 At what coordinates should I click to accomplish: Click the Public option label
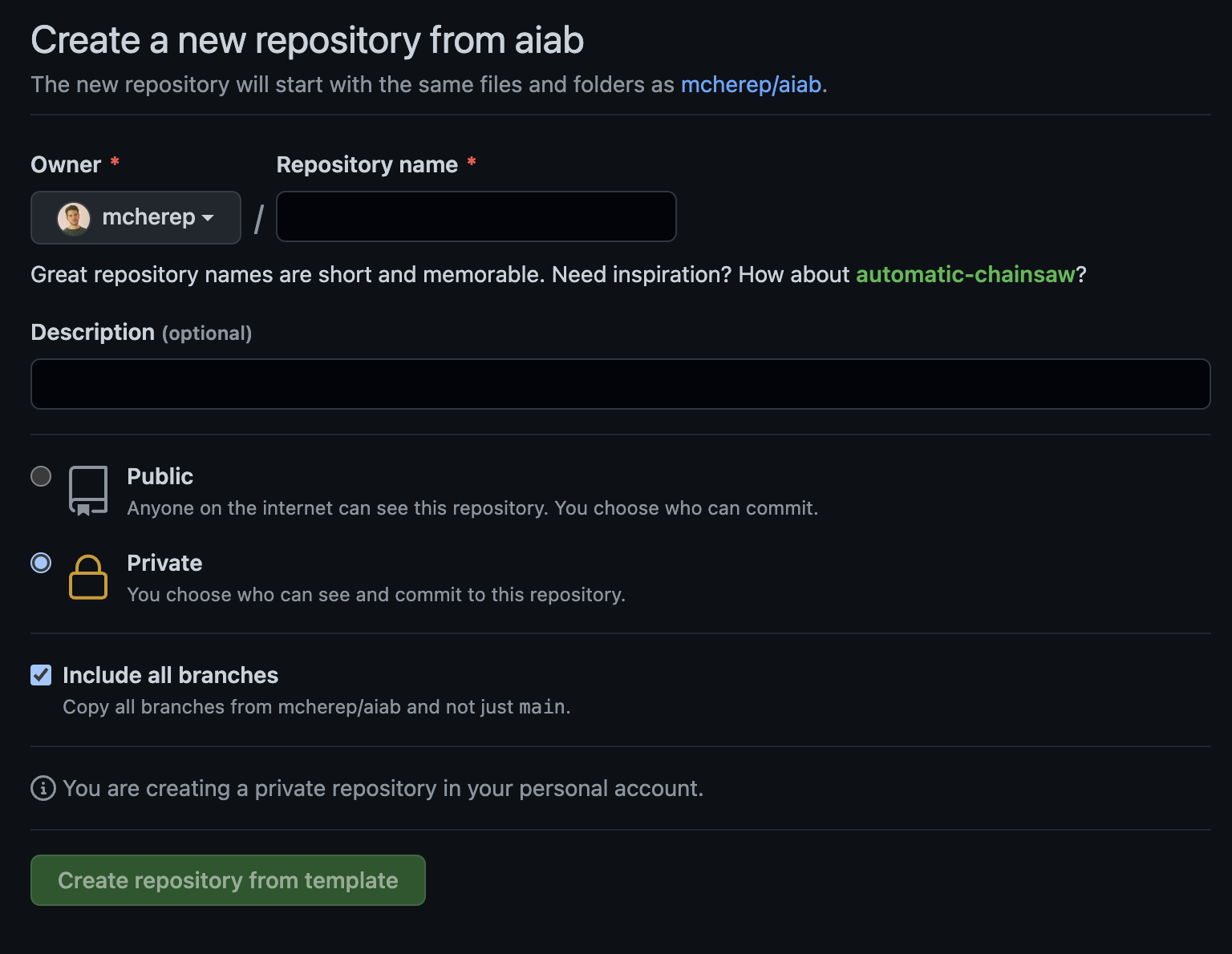[x=160, y=476]
